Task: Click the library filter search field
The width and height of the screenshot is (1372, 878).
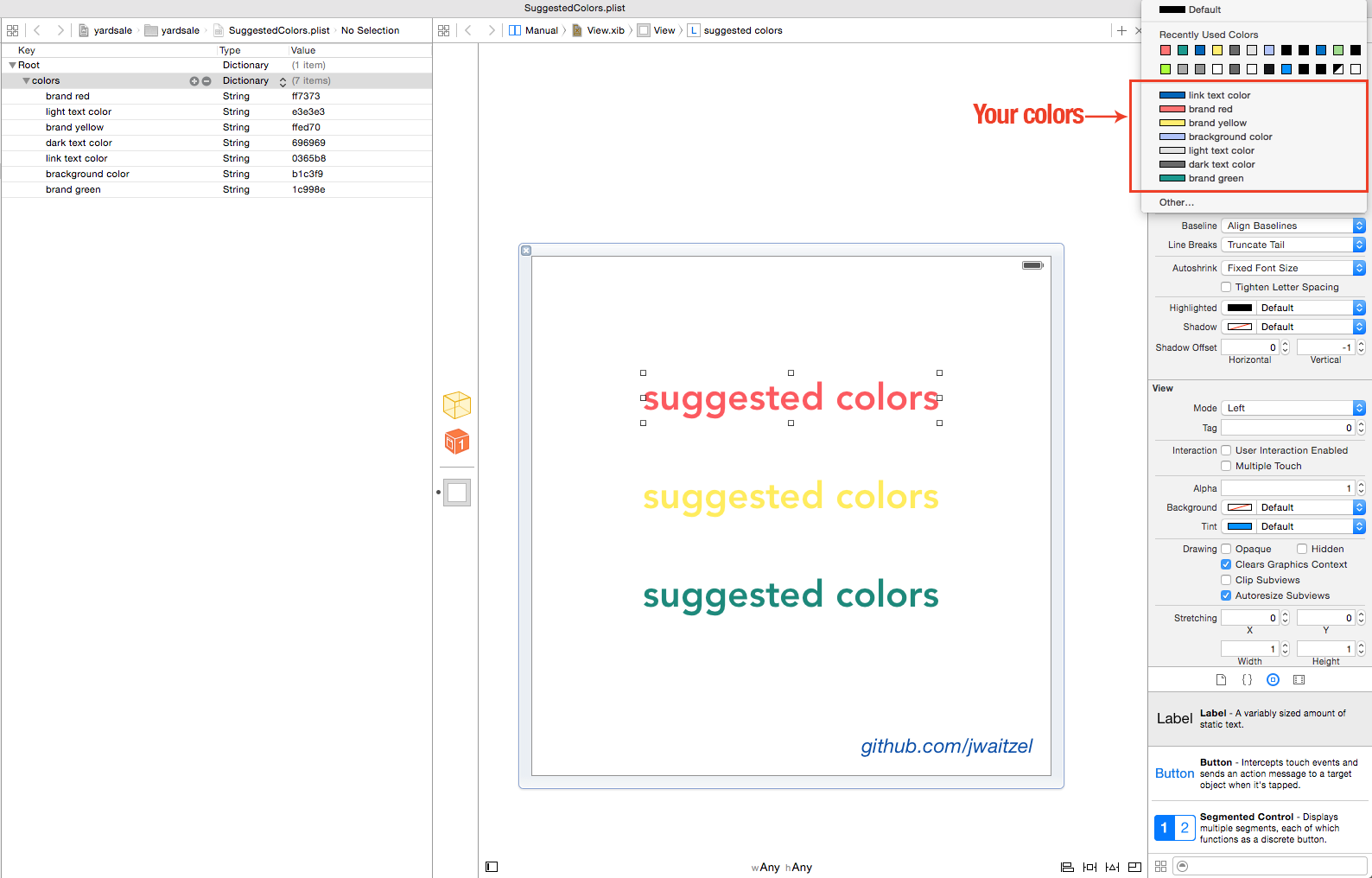Action: coord(1269,866)
